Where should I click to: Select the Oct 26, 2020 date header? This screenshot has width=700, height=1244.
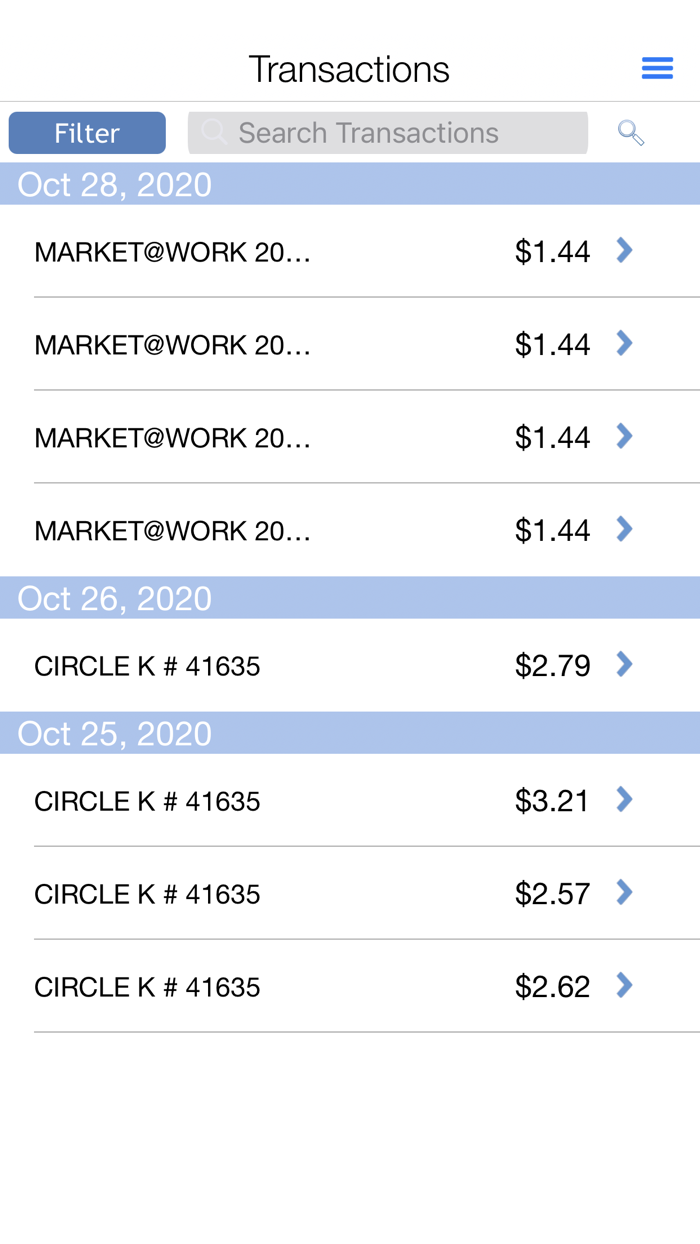coord(114,597)
